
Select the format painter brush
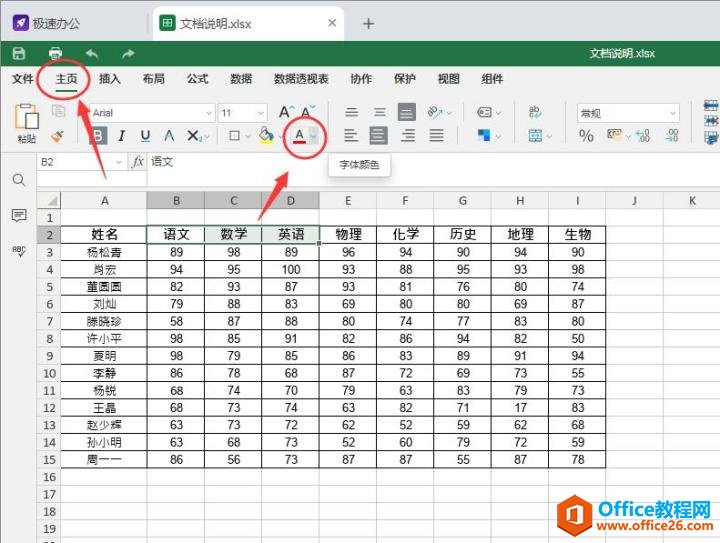coord(58,136)
